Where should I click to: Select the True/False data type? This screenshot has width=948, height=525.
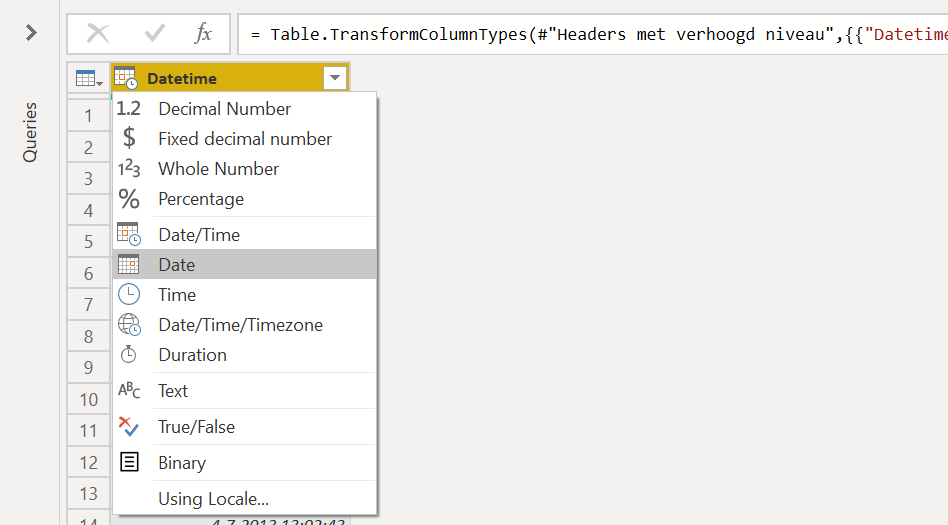(x=196, y=427)
